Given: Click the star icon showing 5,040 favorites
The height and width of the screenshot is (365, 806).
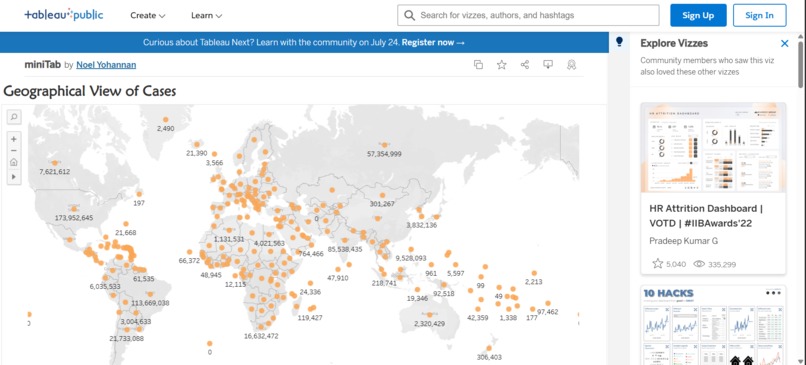Looking at the screenshot, I should click(657, 264).
